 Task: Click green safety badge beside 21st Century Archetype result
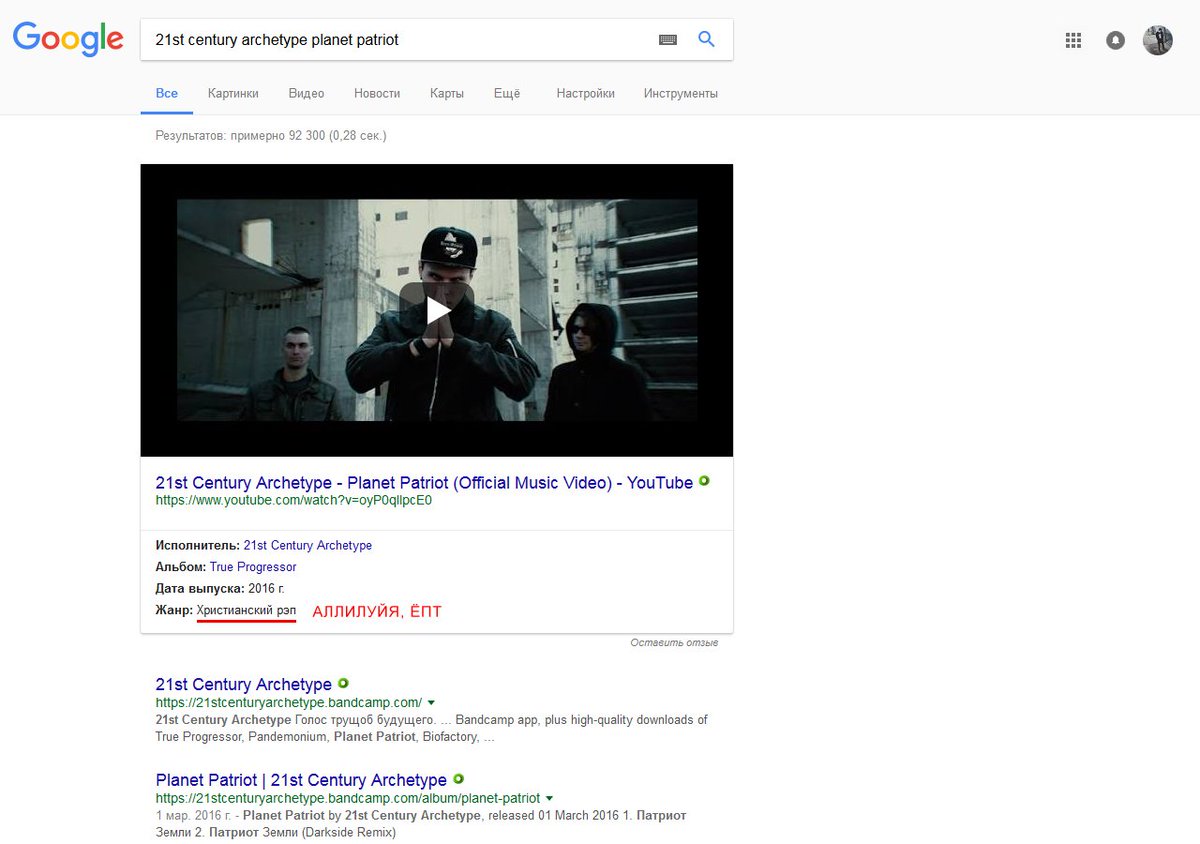coord(343,683)
